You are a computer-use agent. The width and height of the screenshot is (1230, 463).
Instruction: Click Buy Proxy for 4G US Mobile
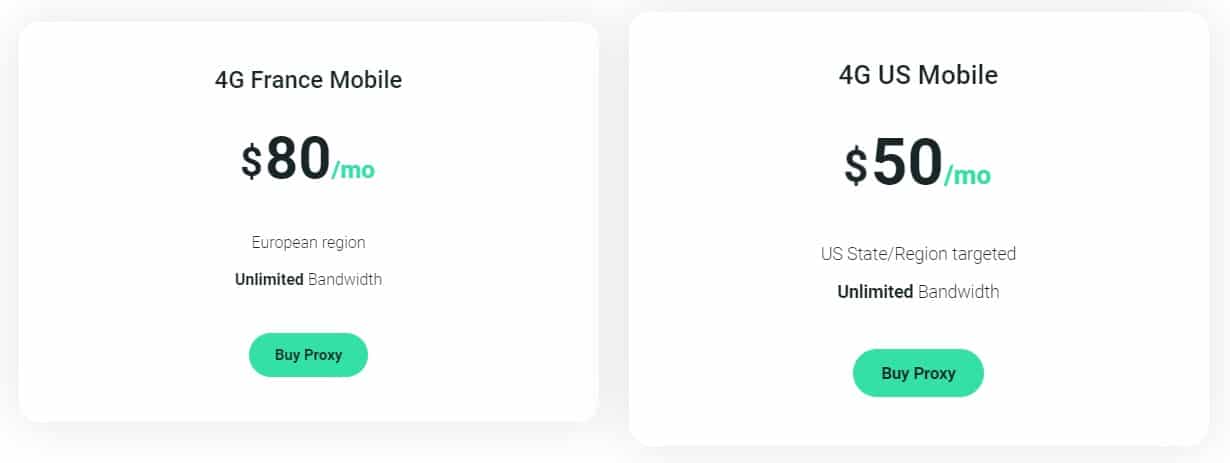coord(918,373)
